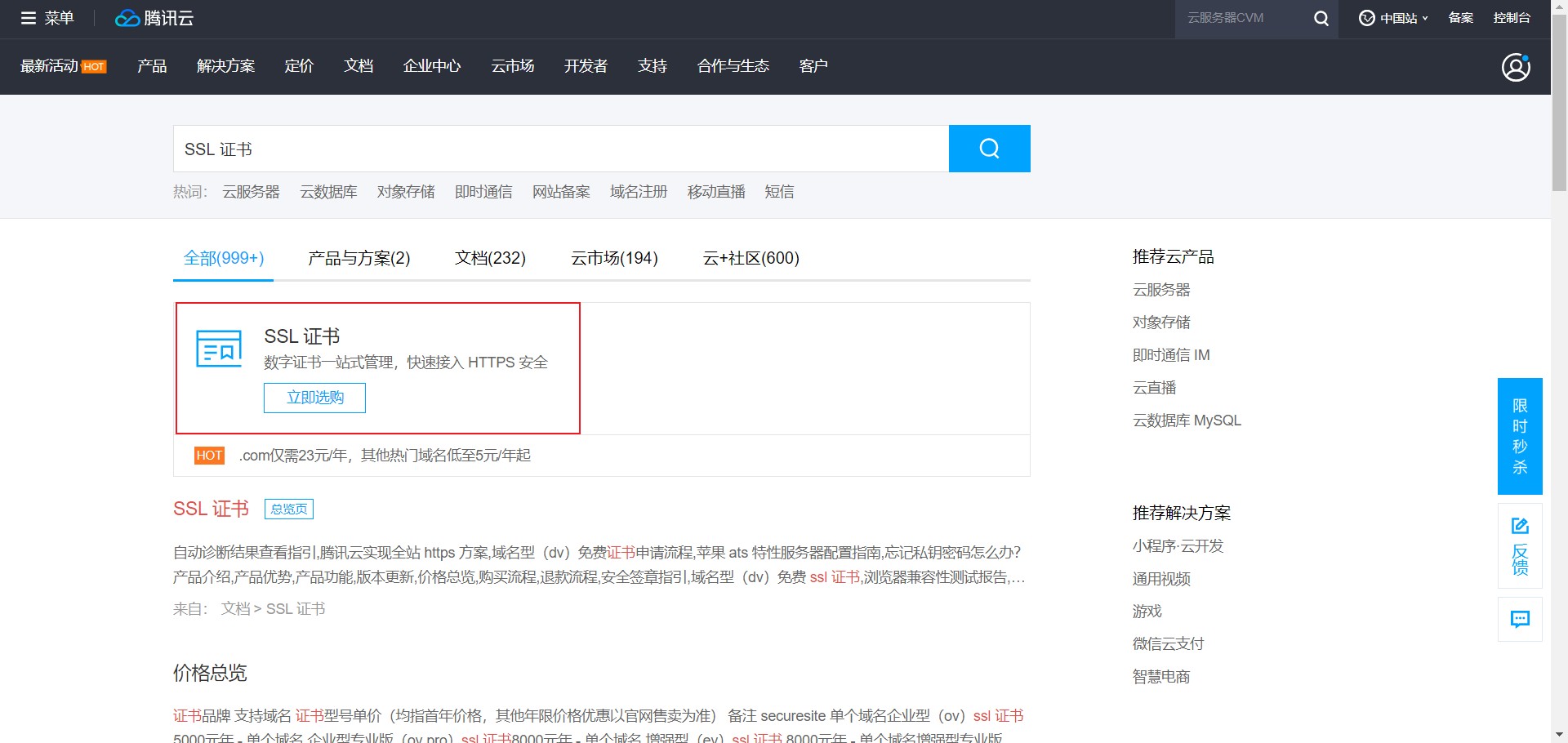The height and width of the screenshot is (743, 1568).
Task: Click the HOT badge next to 最新活动
Action: [x=94, y=67]
